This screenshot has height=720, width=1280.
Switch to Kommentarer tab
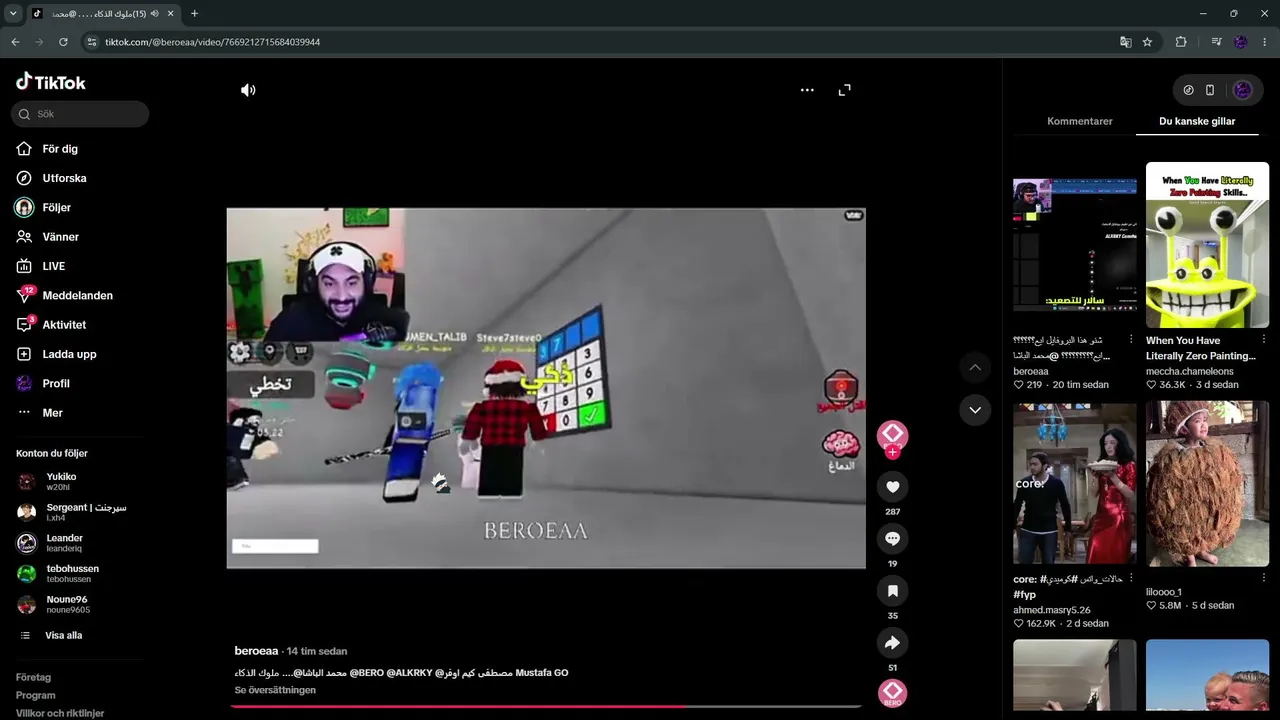pos(1080,121)
